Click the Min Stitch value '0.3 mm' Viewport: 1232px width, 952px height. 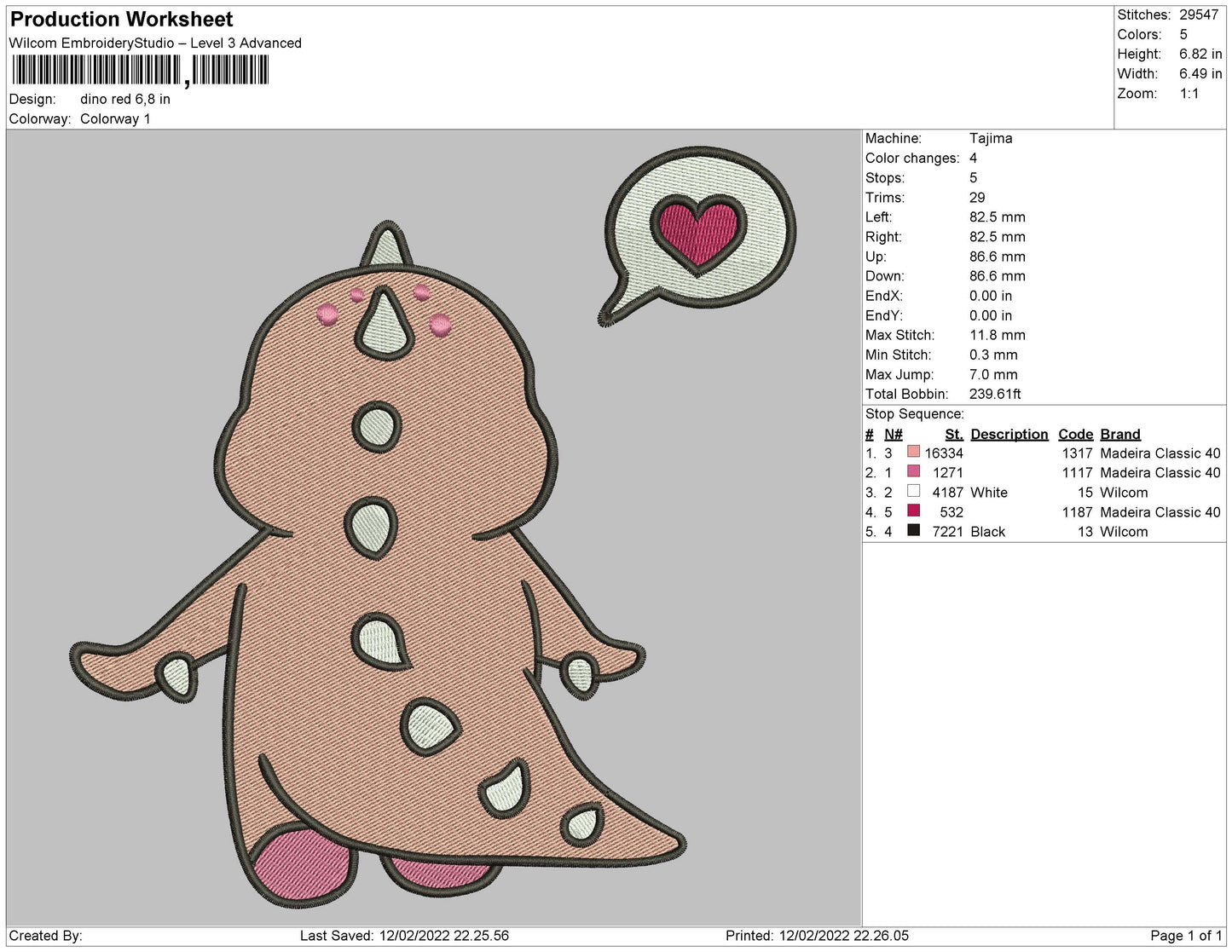click(993, 355)
